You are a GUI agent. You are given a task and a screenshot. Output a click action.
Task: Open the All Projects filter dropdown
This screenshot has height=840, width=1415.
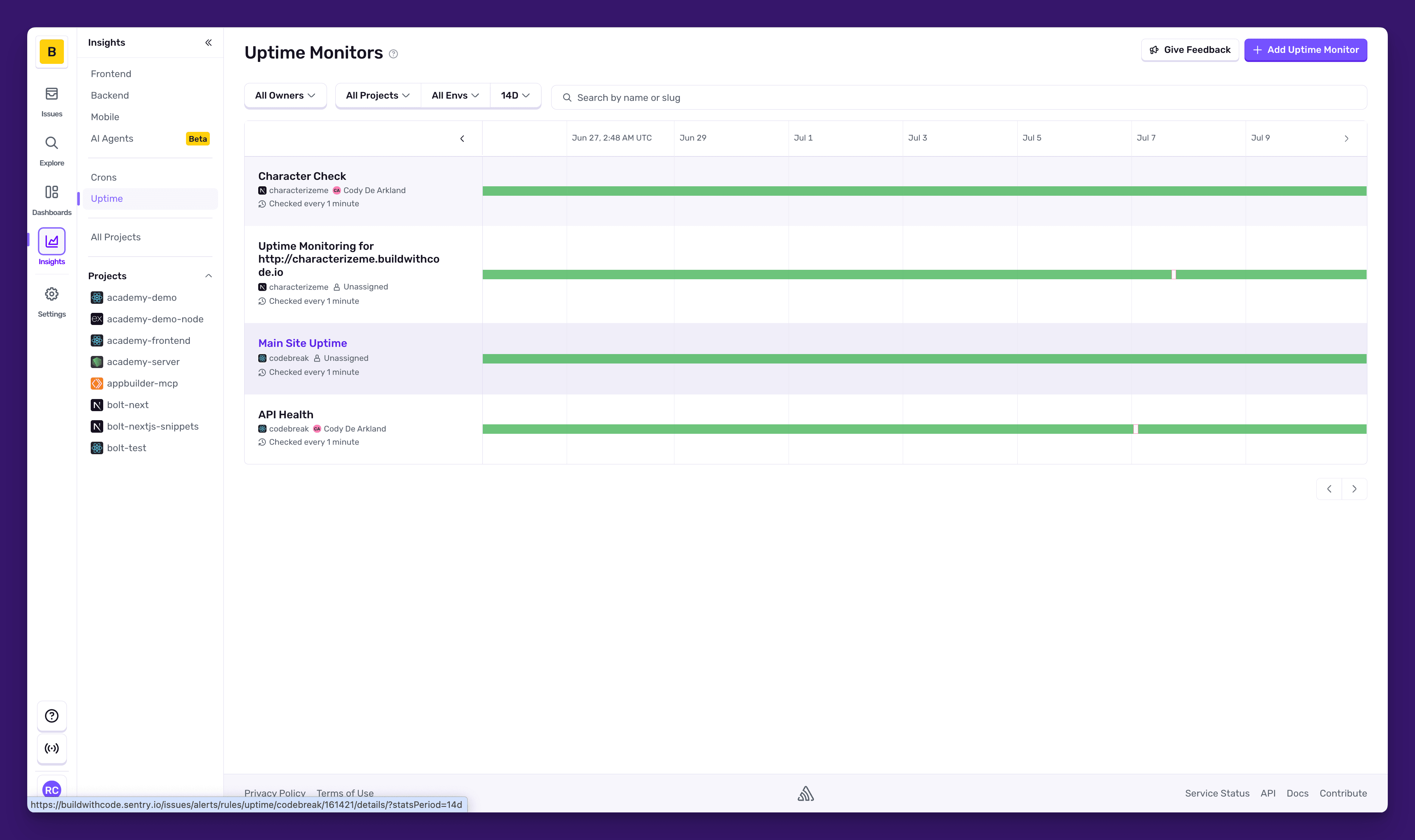coord(378,96)
